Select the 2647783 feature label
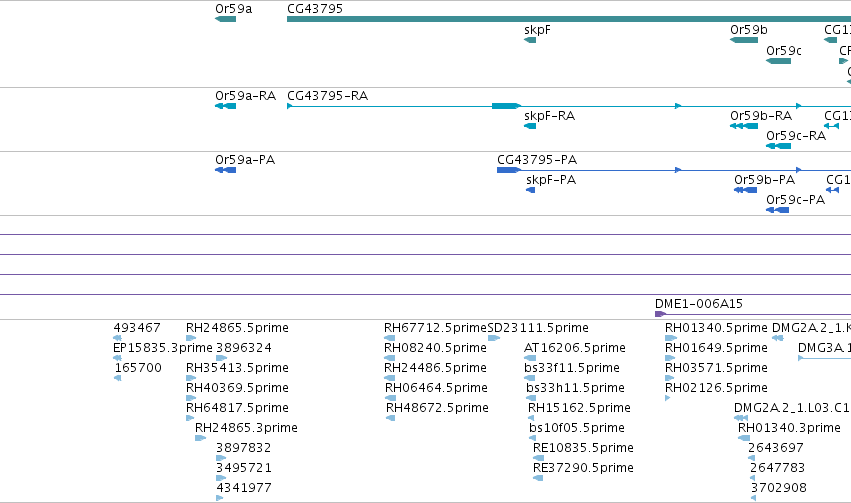This screenshot has width=851, height=503. click(x=777, y=468)
